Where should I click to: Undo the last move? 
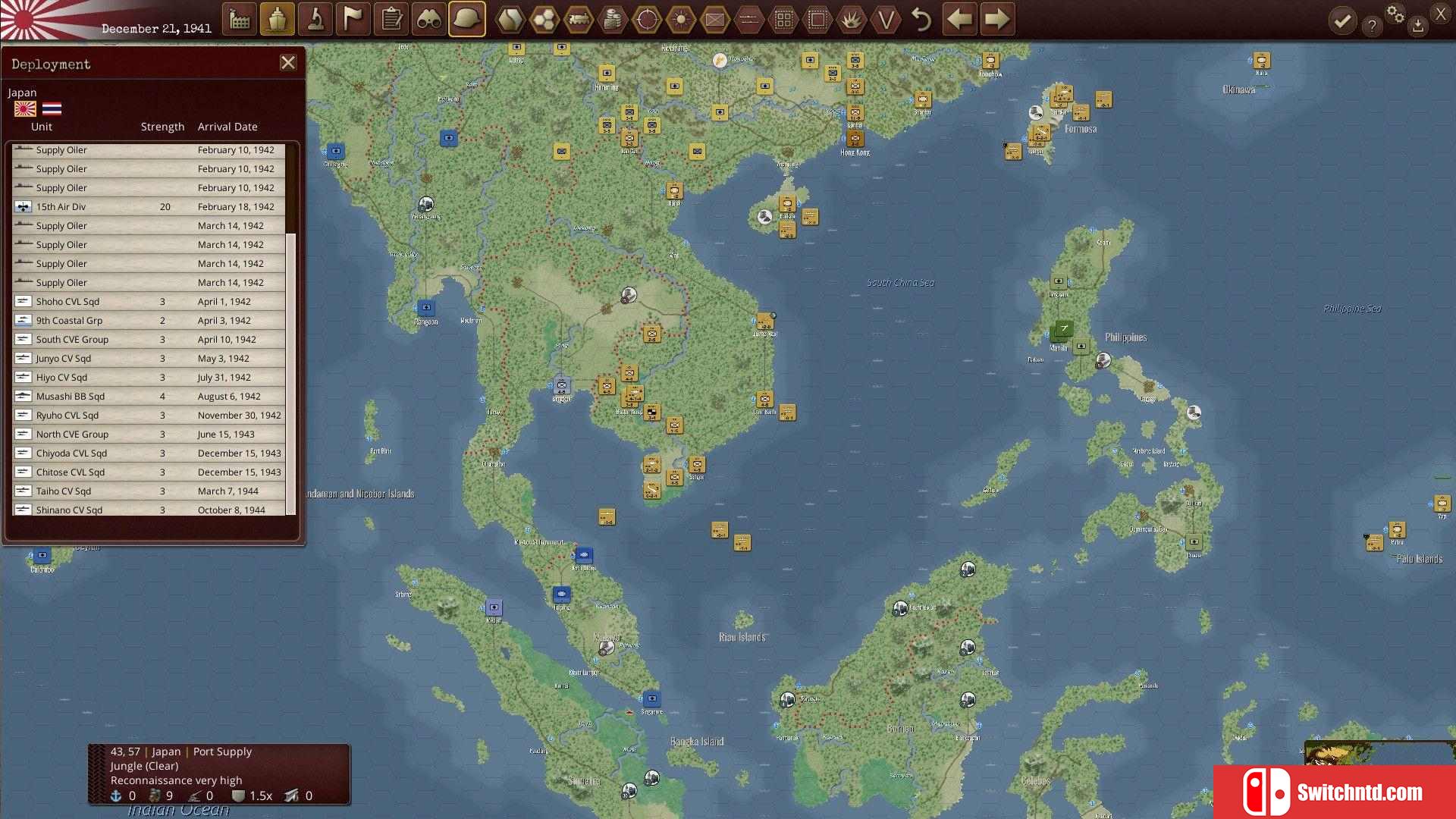click(x=921, y=19)
